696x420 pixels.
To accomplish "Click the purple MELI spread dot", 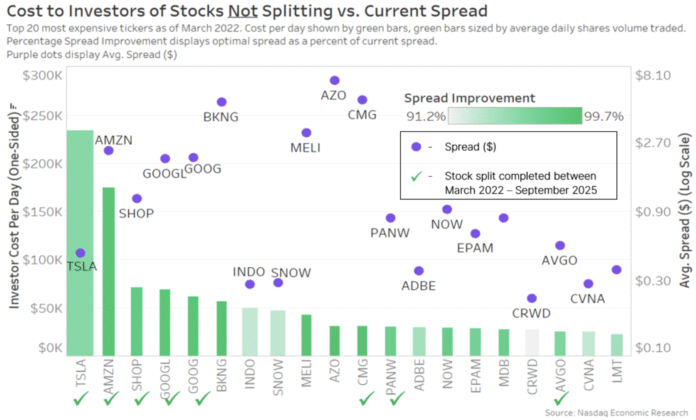I will click(306, 133).
